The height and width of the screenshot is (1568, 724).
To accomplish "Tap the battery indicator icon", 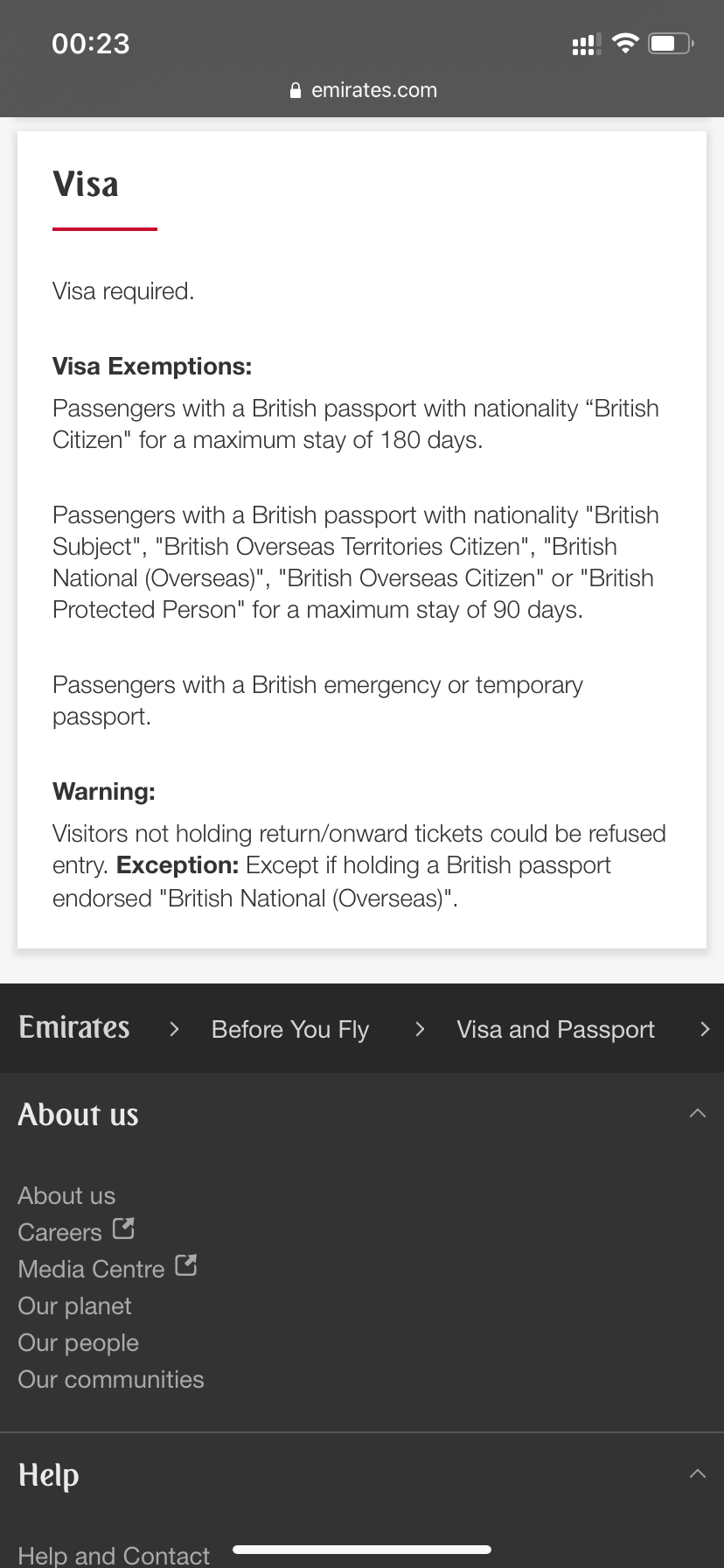I will (670, 43).
